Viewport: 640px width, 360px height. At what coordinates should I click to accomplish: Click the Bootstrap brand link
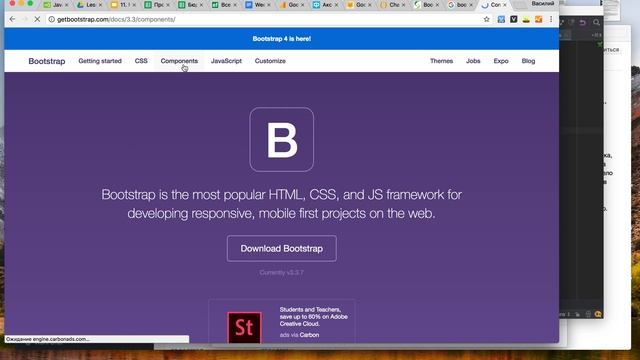47,61
